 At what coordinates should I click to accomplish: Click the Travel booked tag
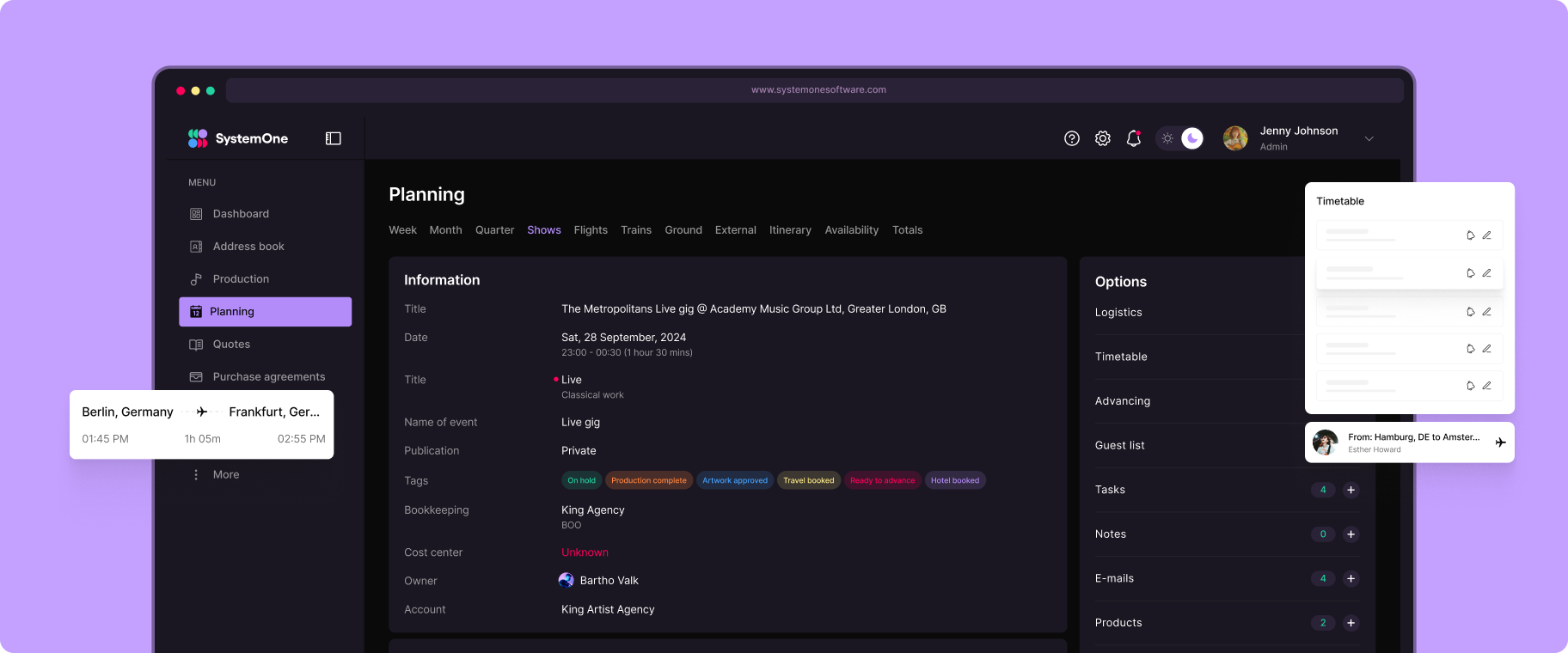[x=808, y=480]
